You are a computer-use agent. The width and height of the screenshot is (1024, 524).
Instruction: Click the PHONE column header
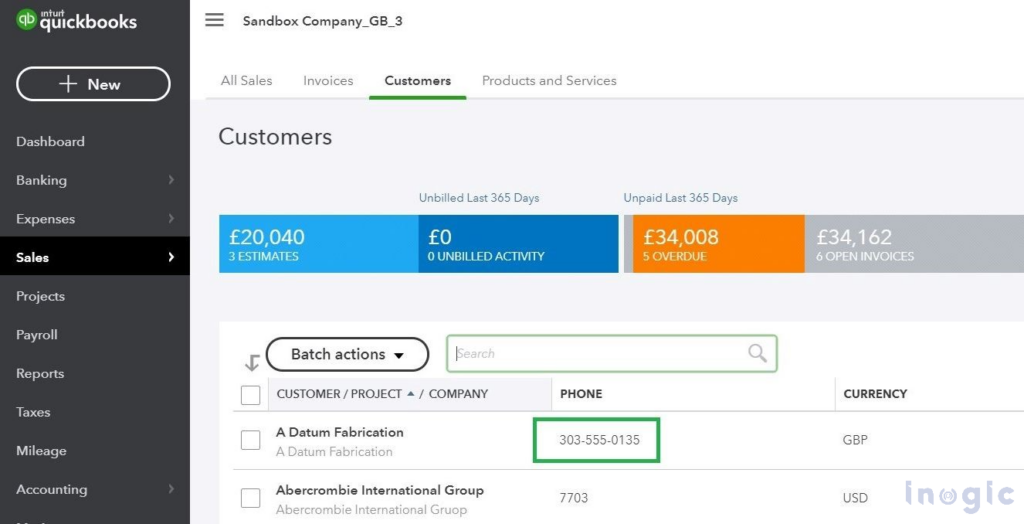point(581,394)
